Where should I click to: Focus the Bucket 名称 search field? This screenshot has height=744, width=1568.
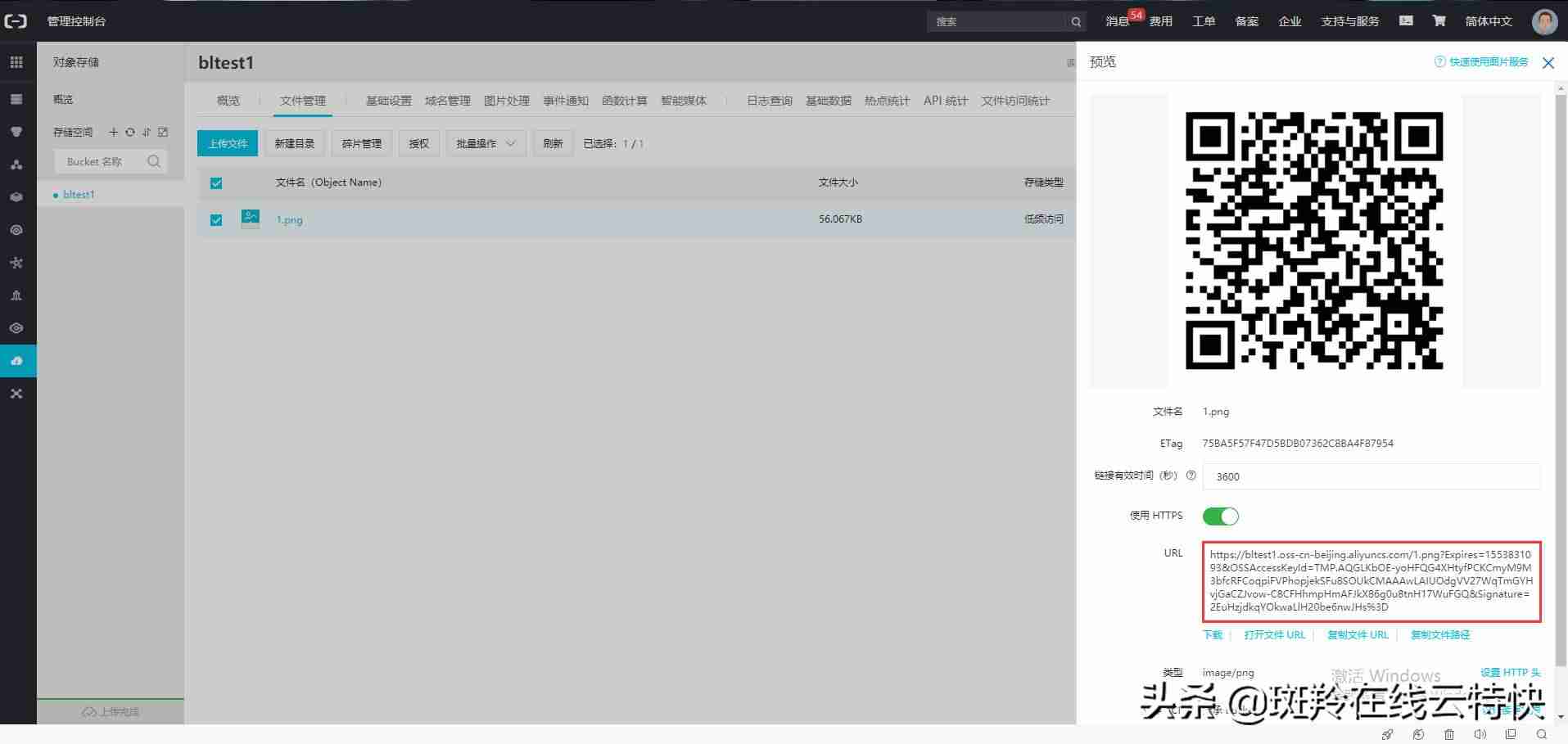(111, 161)
